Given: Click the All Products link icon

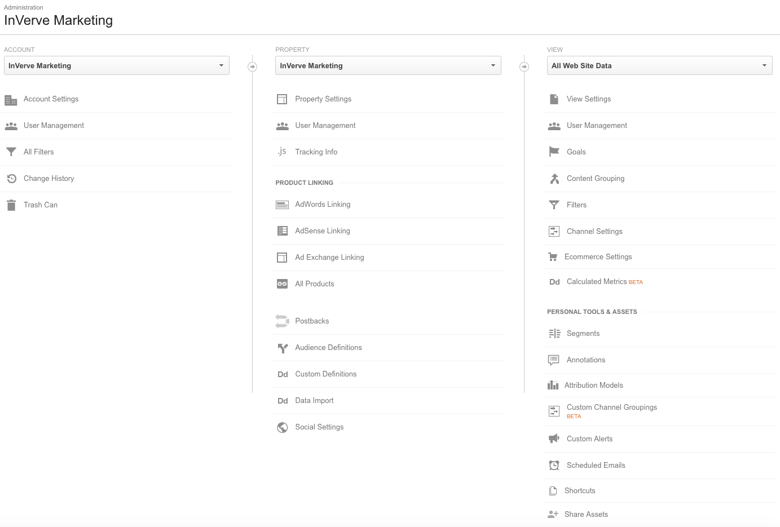Looking at the screenshot, I should pyautogui.click(x=282, y=284).
